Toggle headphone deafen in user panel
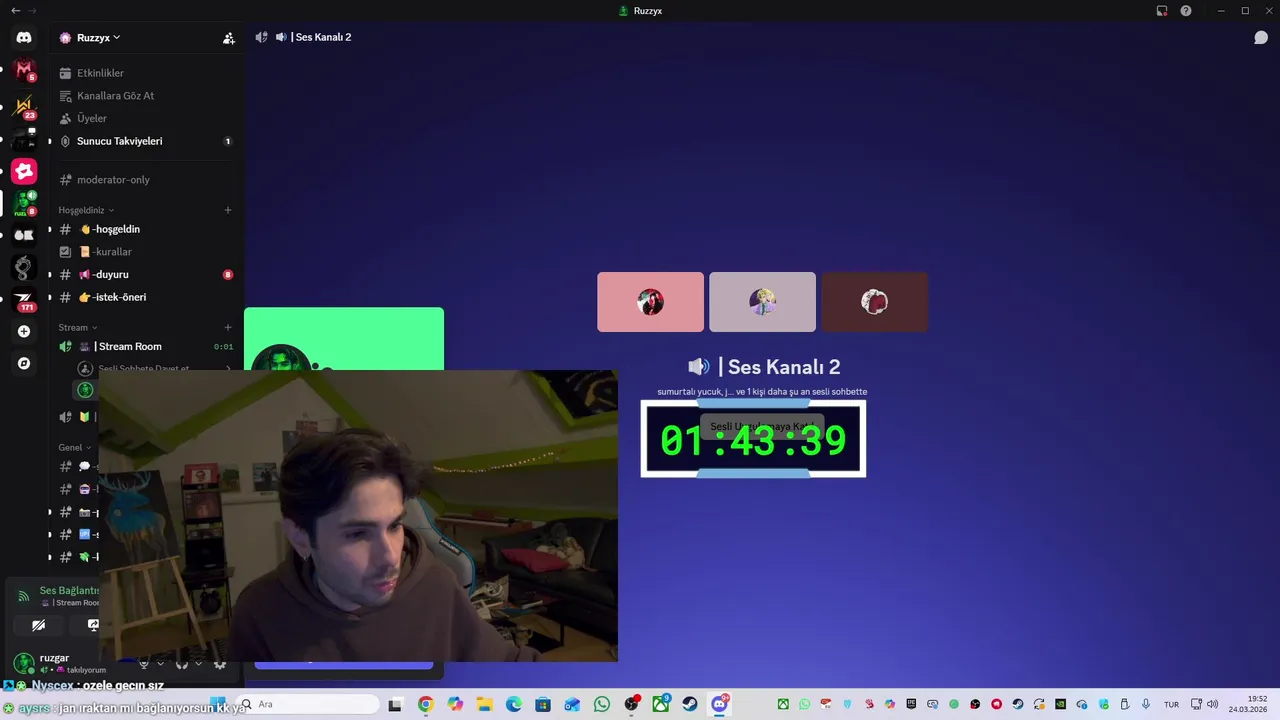 pyautogui.click(x=182, y=663)
